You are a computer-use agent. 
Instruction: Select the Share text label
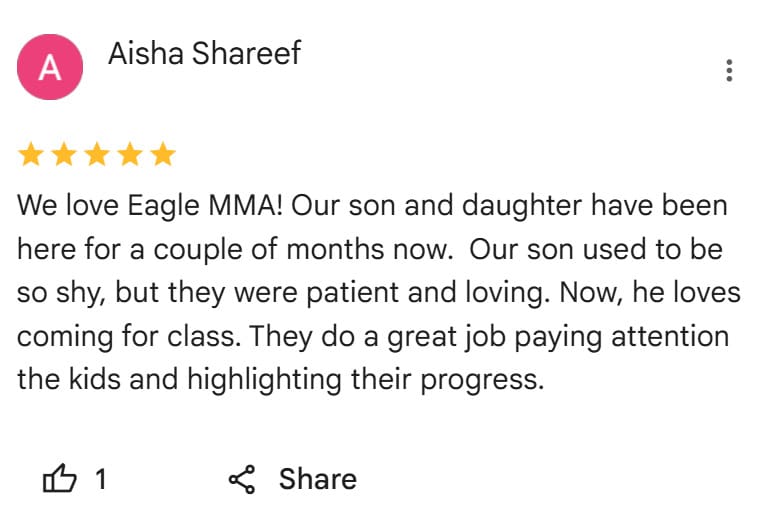point(318,479)
